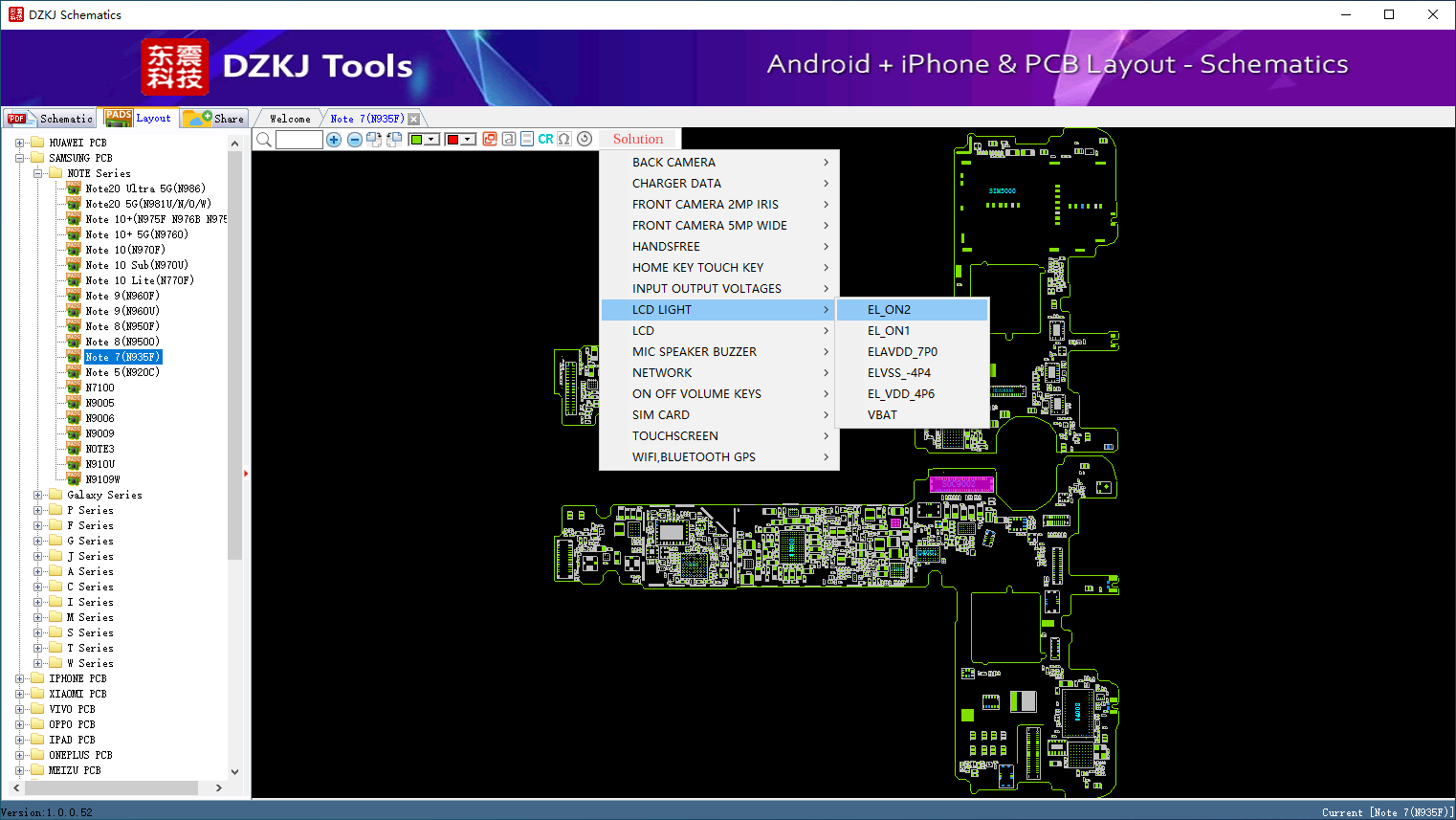
Task: Click the blue minus zoom-out icon
Action: 355,140
